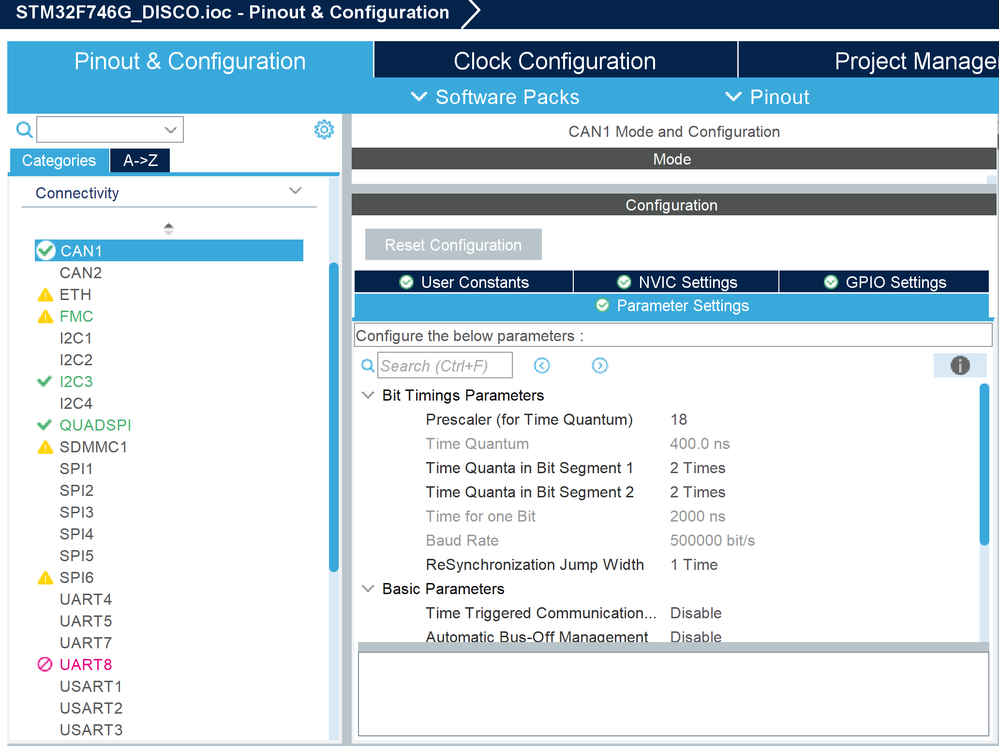
Task: Open the Software Packs dropdown
Action: 495,97
